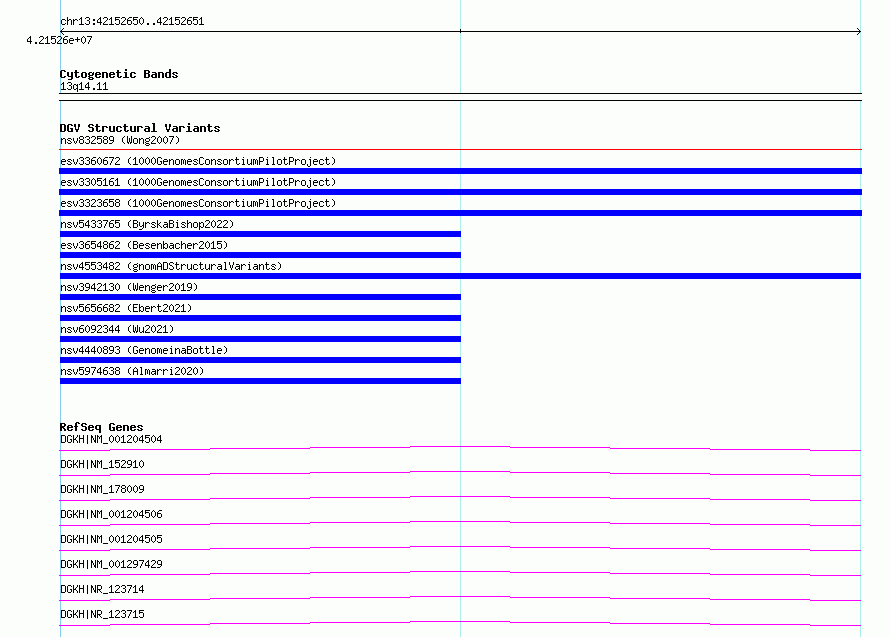Open the Cytogenetic Bands track heading
Screen dimensions: 890x637
[x=119, y=74]
